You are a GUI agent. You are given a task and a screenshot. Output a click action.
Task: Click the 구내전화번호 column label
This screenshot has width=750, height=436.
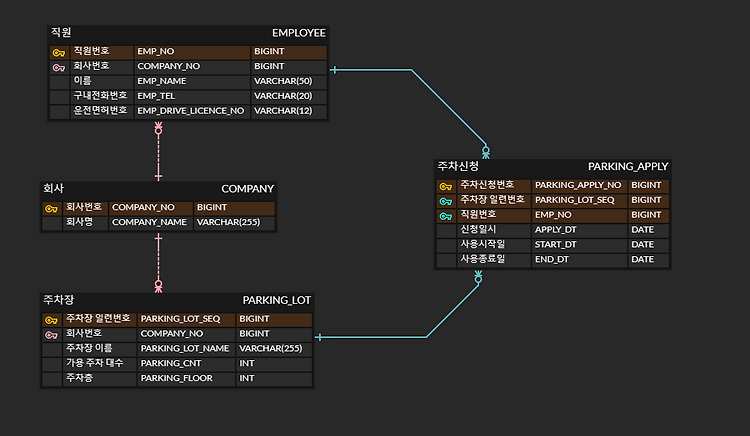100,96
